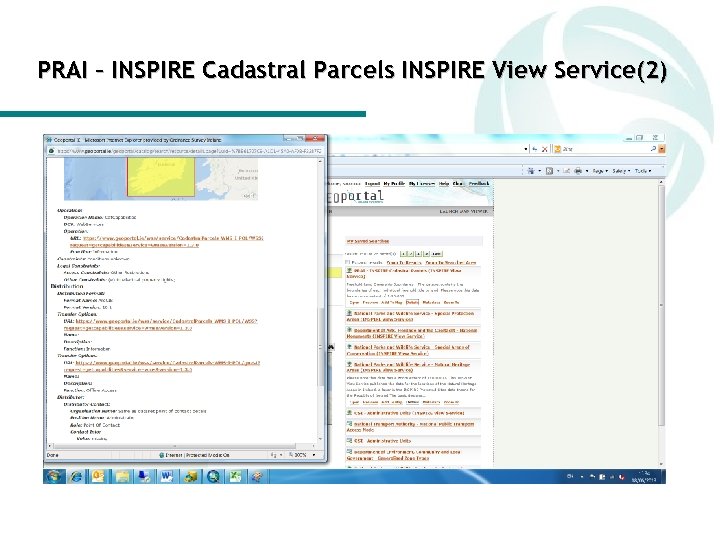Open Outlook from the taskbar
The height and width of the screenshot is (540, 720).
[x=98, y=477]
